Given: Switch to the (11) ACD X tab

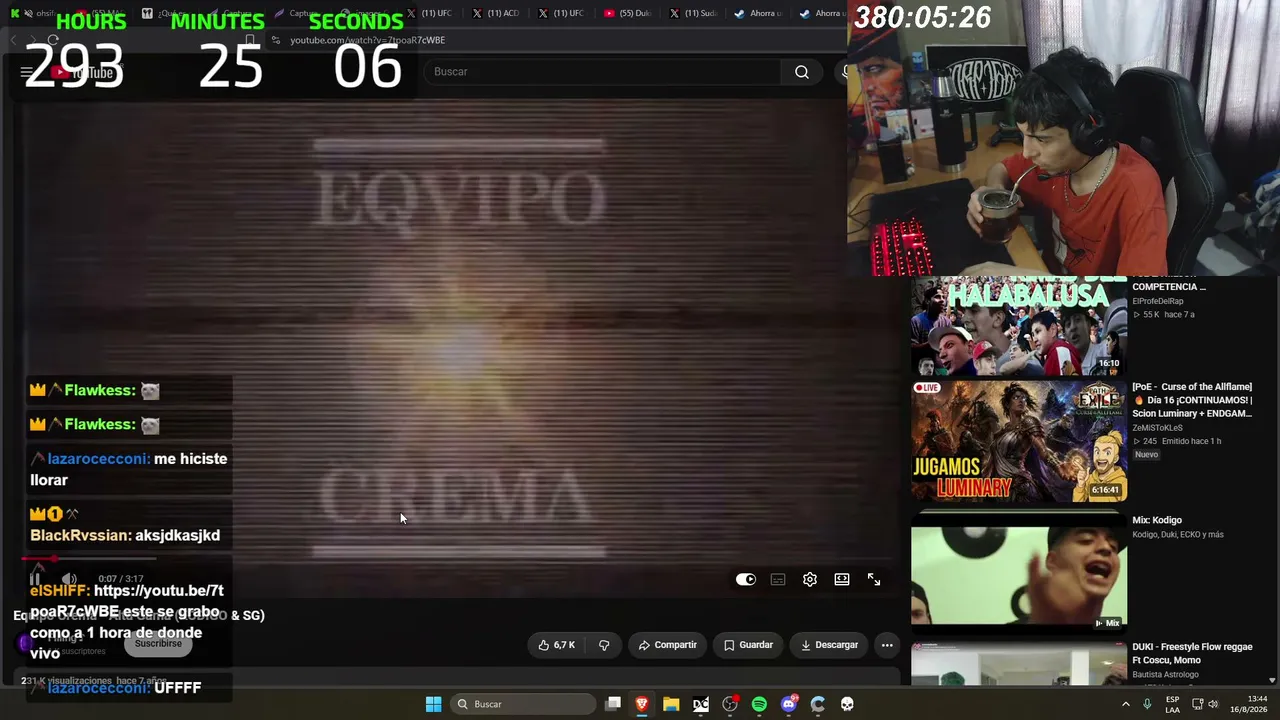Looking at the screenshot, I should pyautogui.click(x=496, y=13).
